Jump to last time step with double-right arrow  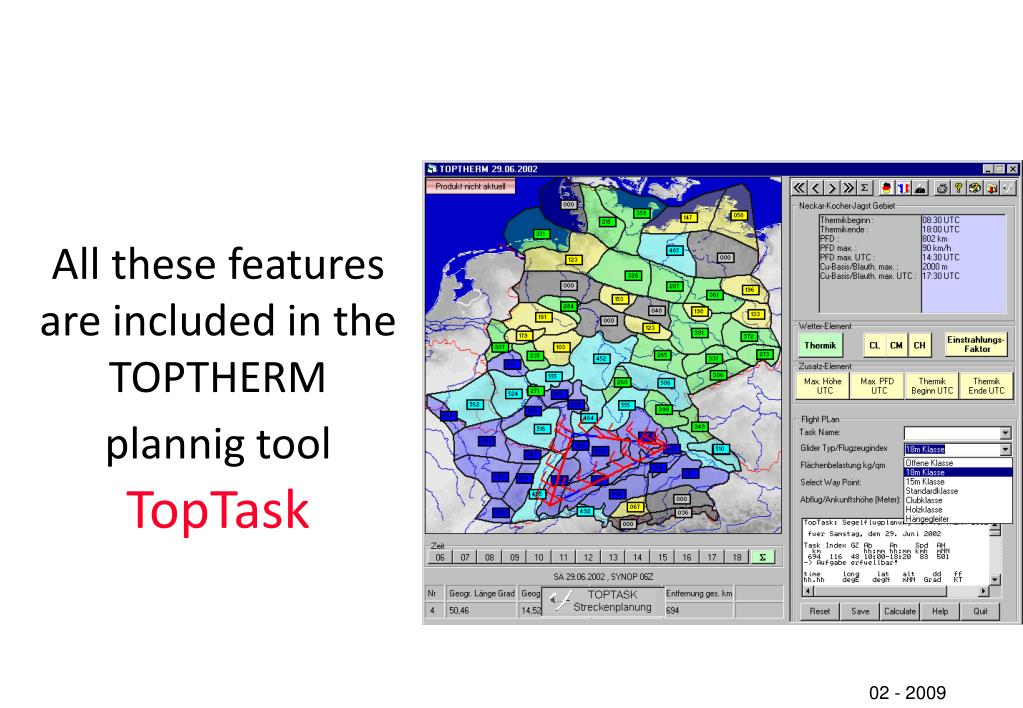tap(848, 188)
